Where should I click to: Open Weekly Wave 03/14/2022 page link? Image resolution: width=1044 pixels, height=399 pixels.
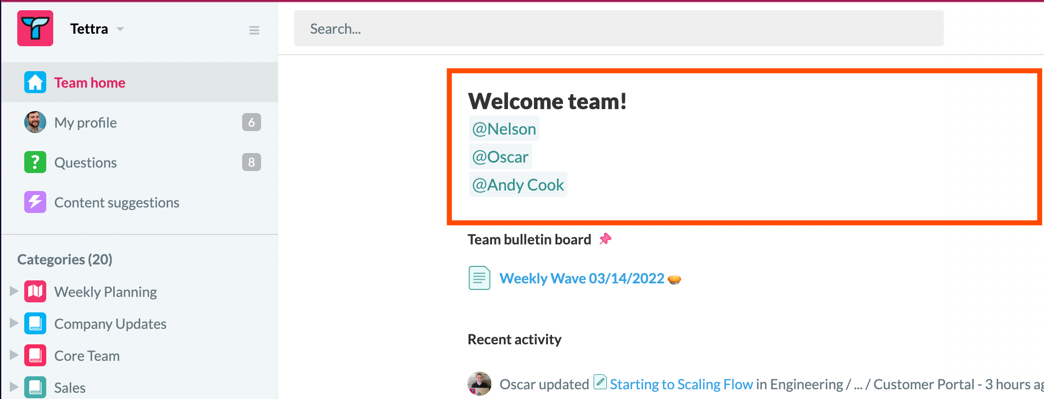click(x=582, y=278)
